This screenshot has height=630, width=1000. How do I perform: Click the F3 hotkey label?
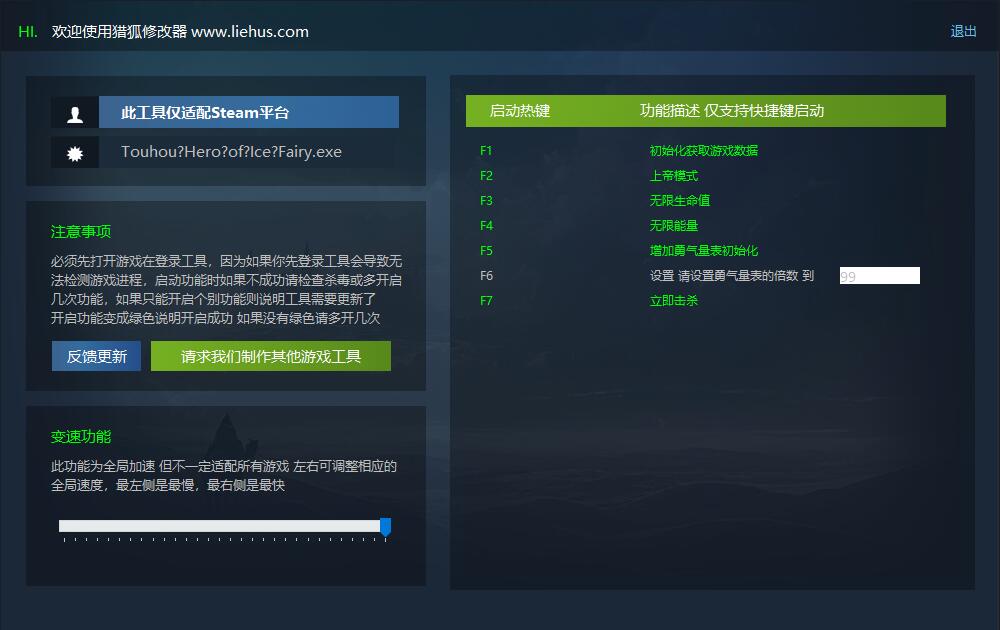point(486,200)
